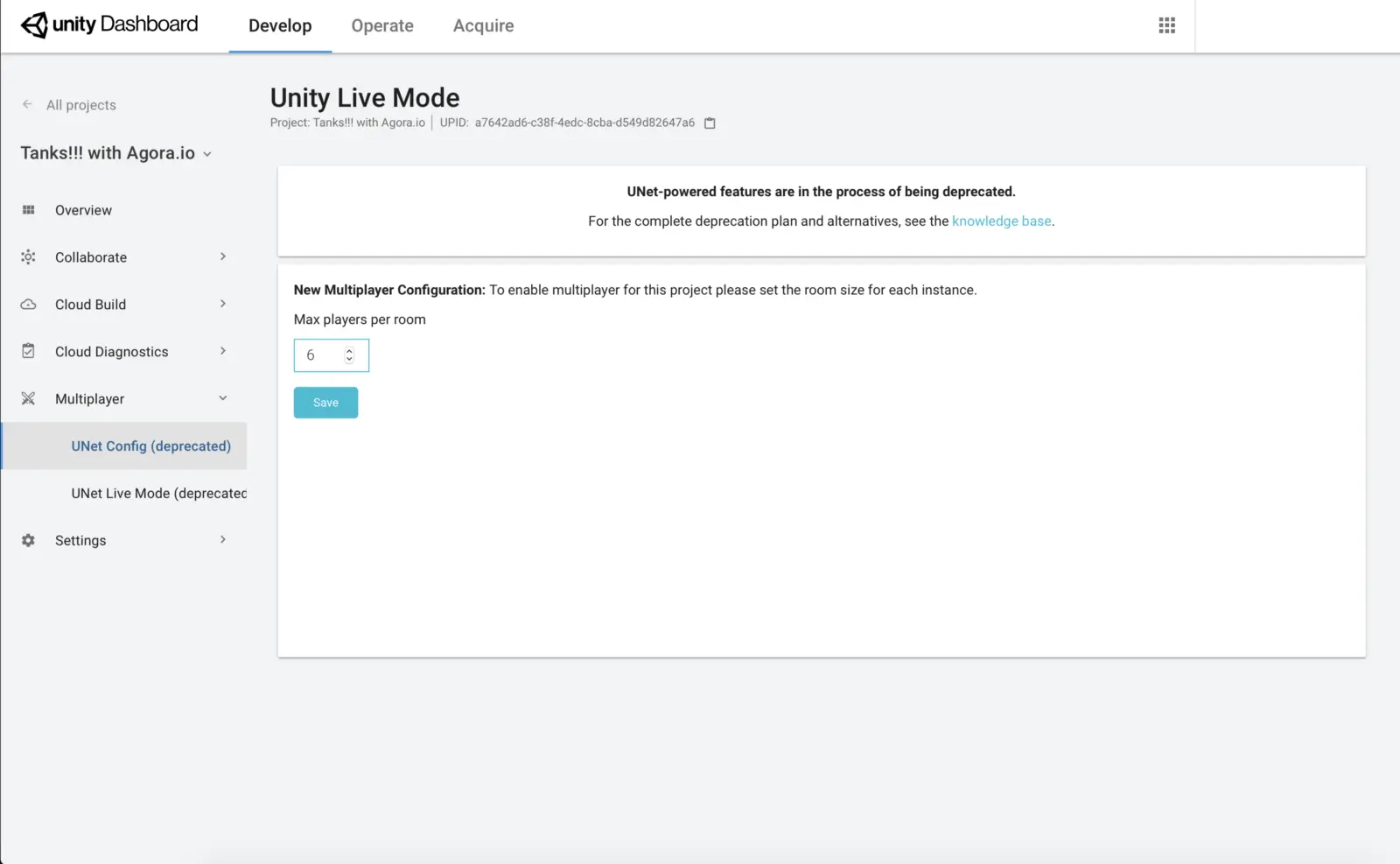Viewport: 1400px width, 864px height.
Task: Click the max players stepper arrows
Action: [349, 355]
